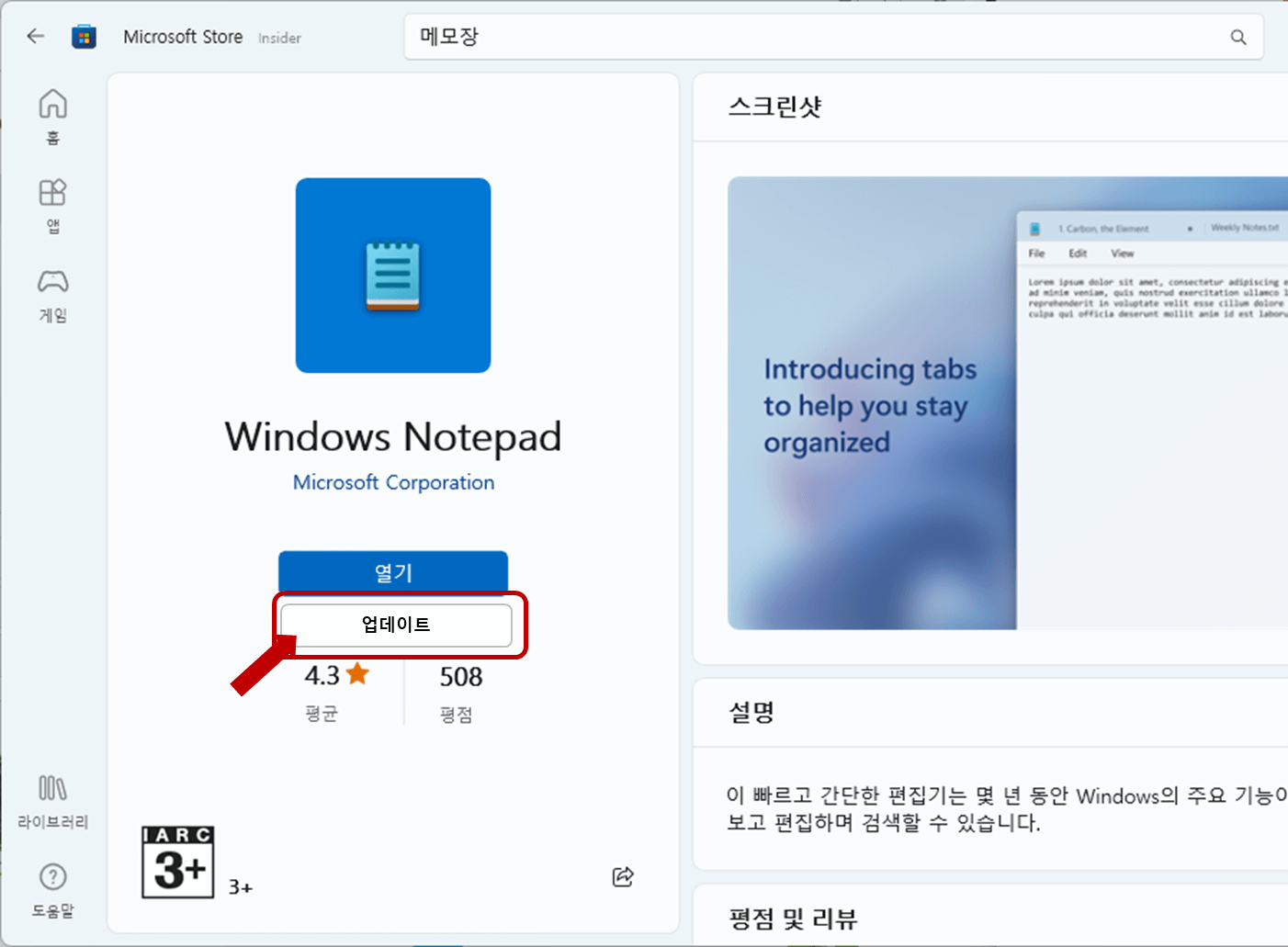Open the 라이브러리 (Library) sidebar section
This screenshot has width=1288, height=947.
pos(52,802)
